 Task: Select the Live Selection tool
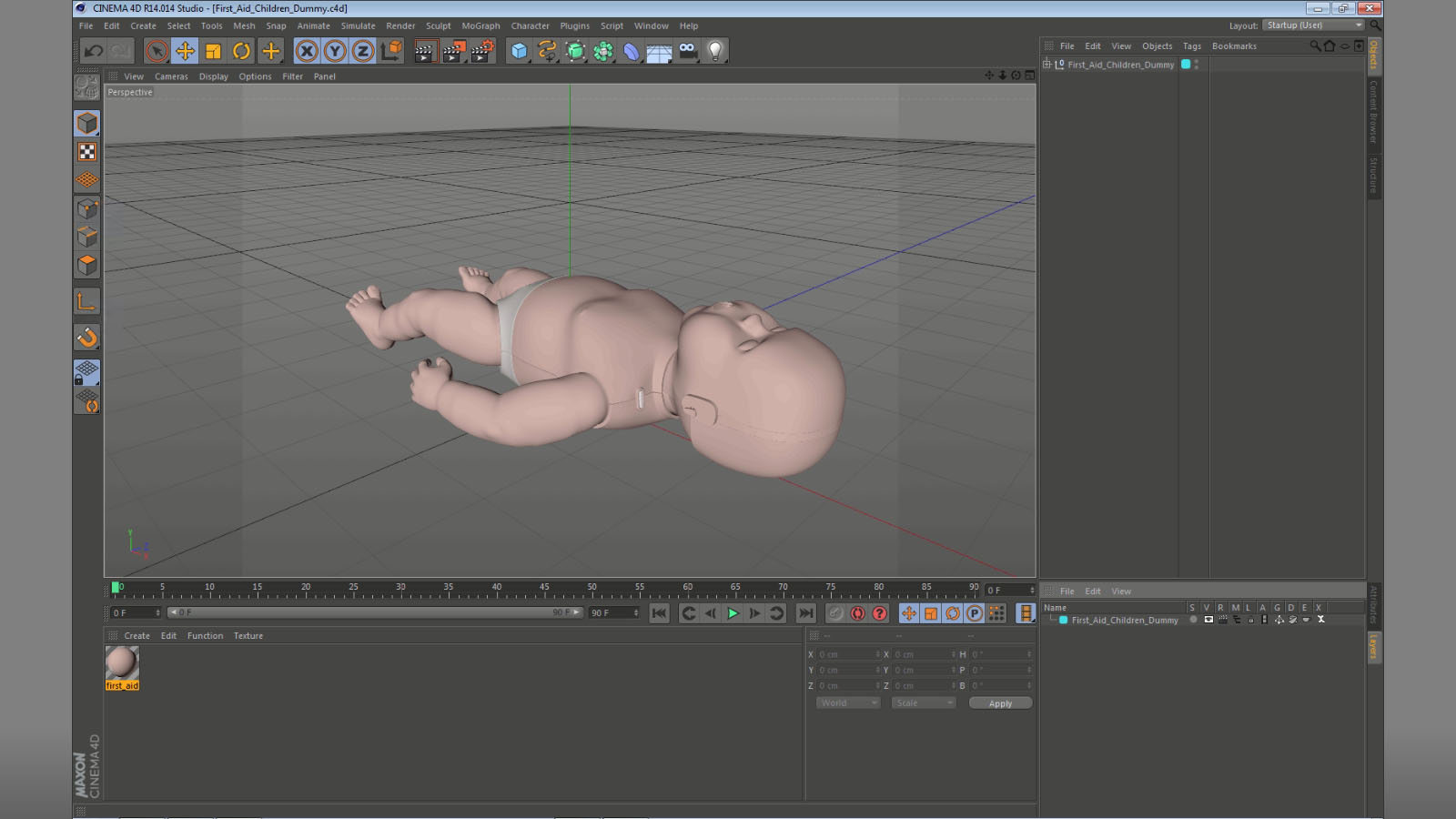(157, 51)
